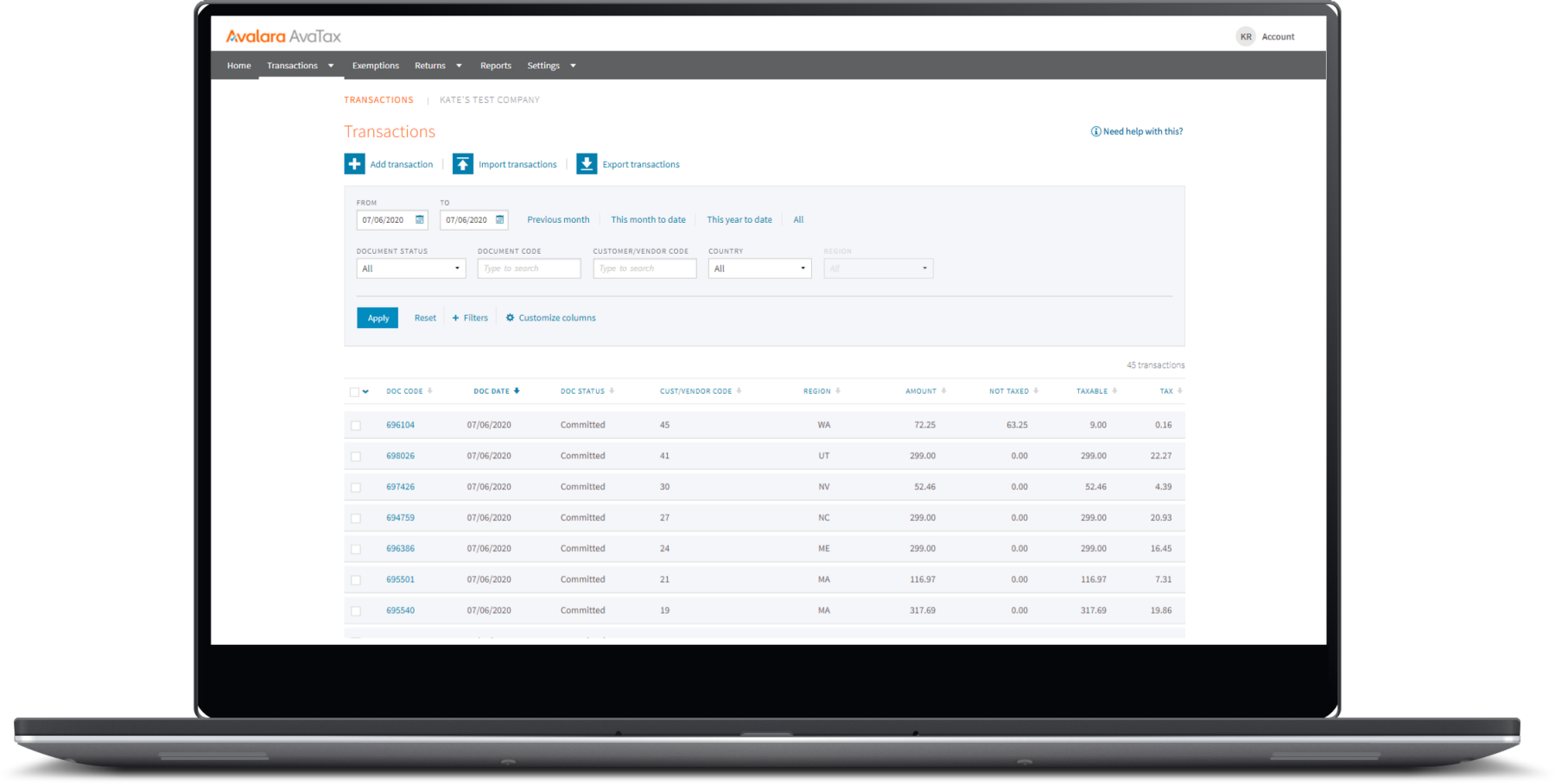Click the Export transactions download icon
This screenshot has height=784, width=1555.
coord(587,164)
